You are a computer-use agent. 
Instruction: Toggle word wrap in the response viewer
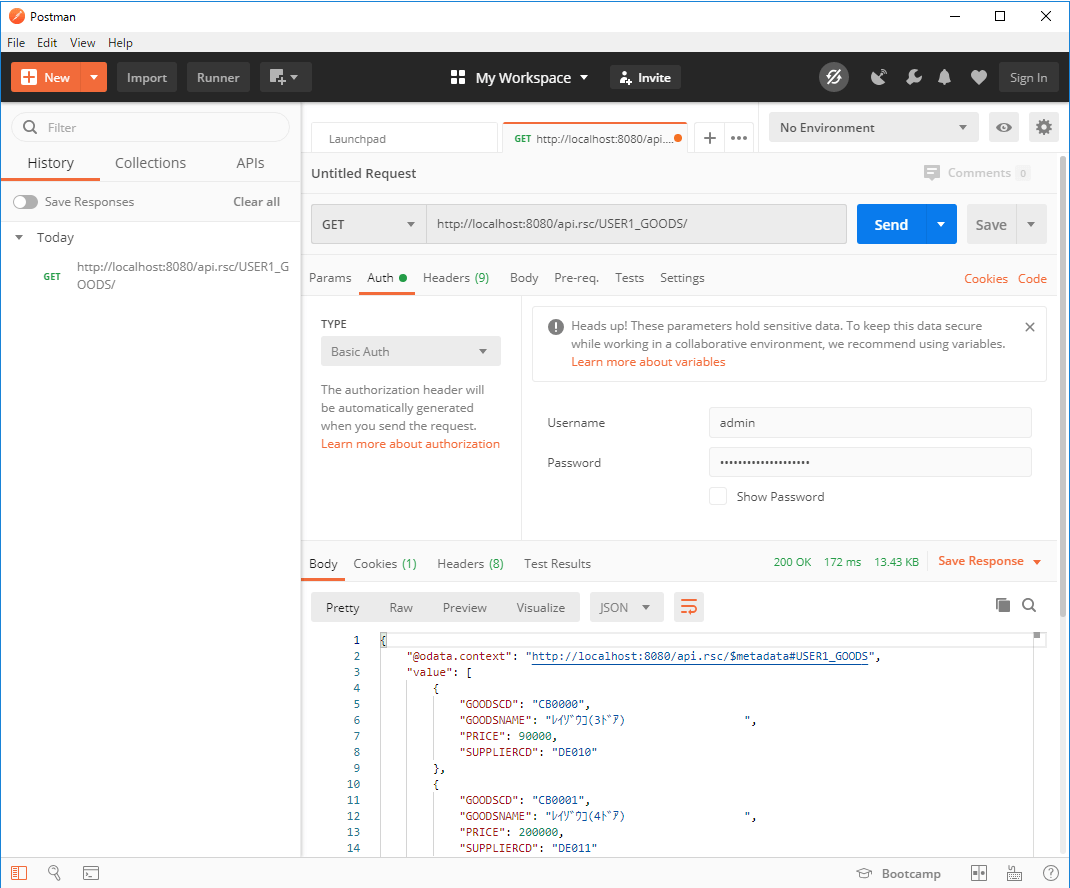688,607
